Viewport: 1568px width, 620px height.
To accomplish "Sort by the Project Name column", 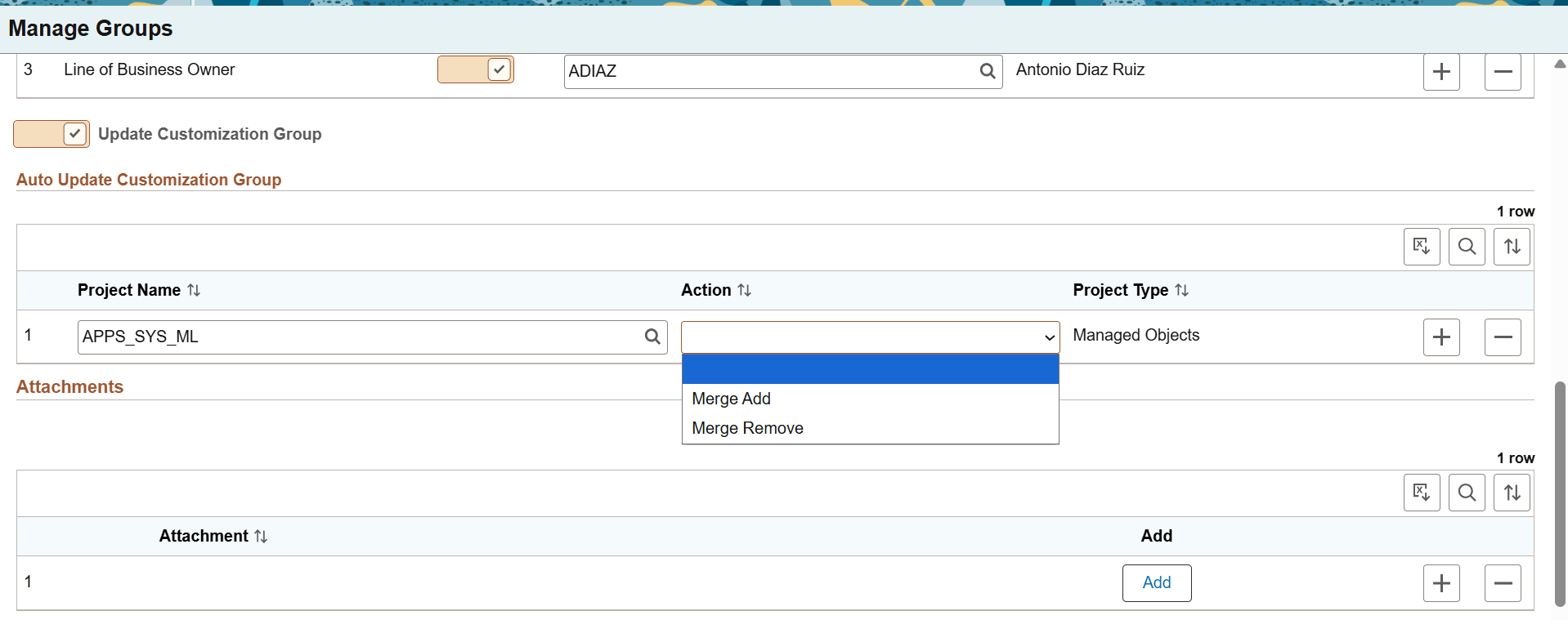I will point(139,290).
